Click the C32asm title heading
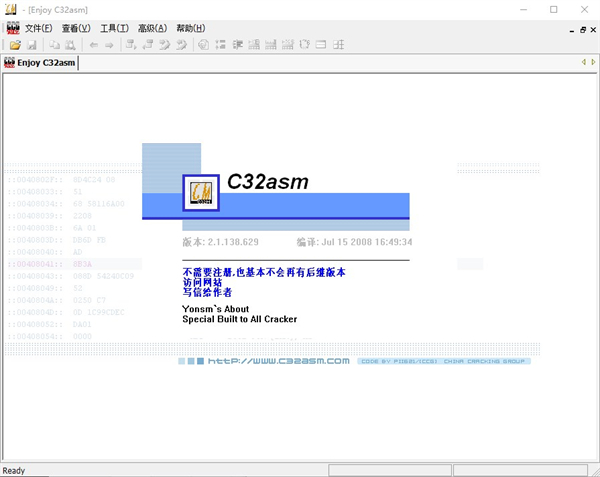This screenshot has height=477, width=600. [x=268, y=181]
